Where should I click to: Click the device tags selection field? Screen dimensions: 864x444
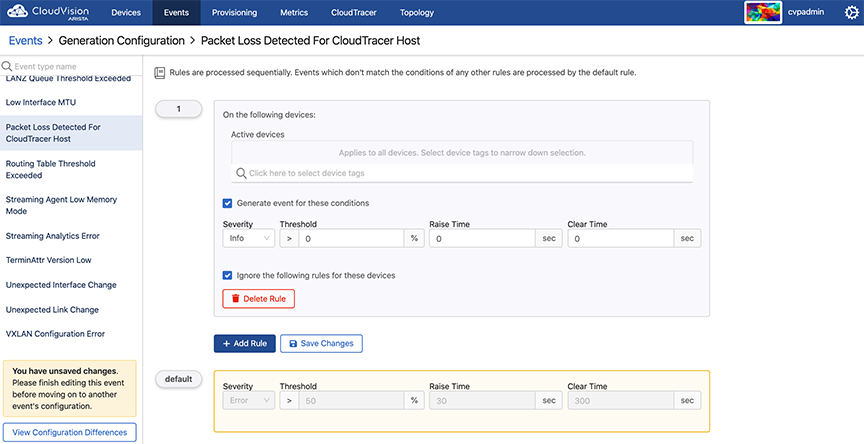[x=462, y=173]
